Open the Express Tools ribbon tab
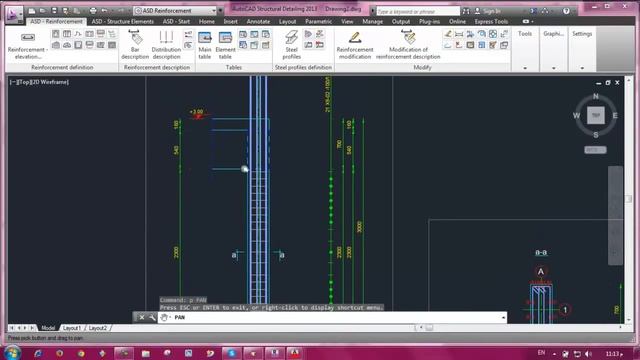Screen dimensions: 640x360 491,21
